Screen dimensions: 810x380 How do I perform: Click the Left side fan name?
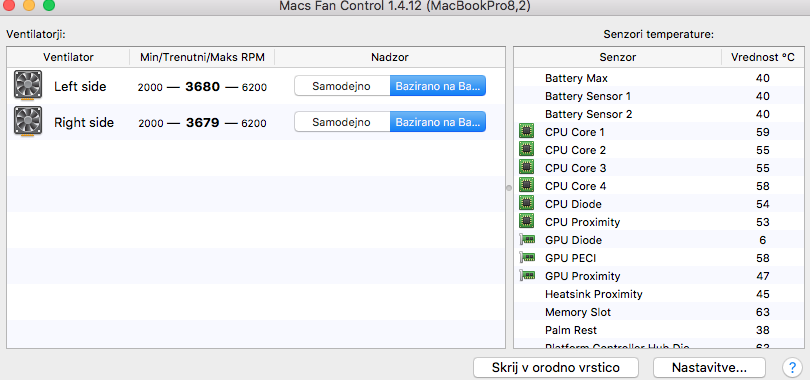coord(80,86)
